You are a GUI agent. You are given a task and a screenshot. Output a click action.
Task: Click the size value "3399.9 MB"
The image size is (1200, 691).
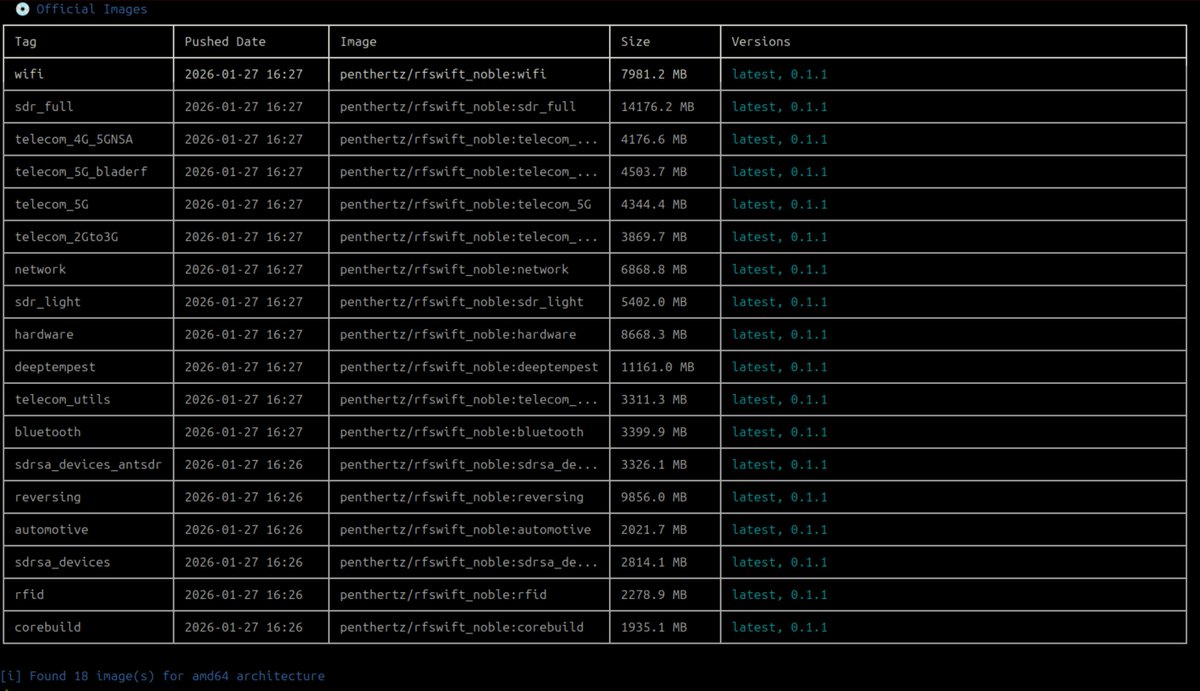coord(653,432)
